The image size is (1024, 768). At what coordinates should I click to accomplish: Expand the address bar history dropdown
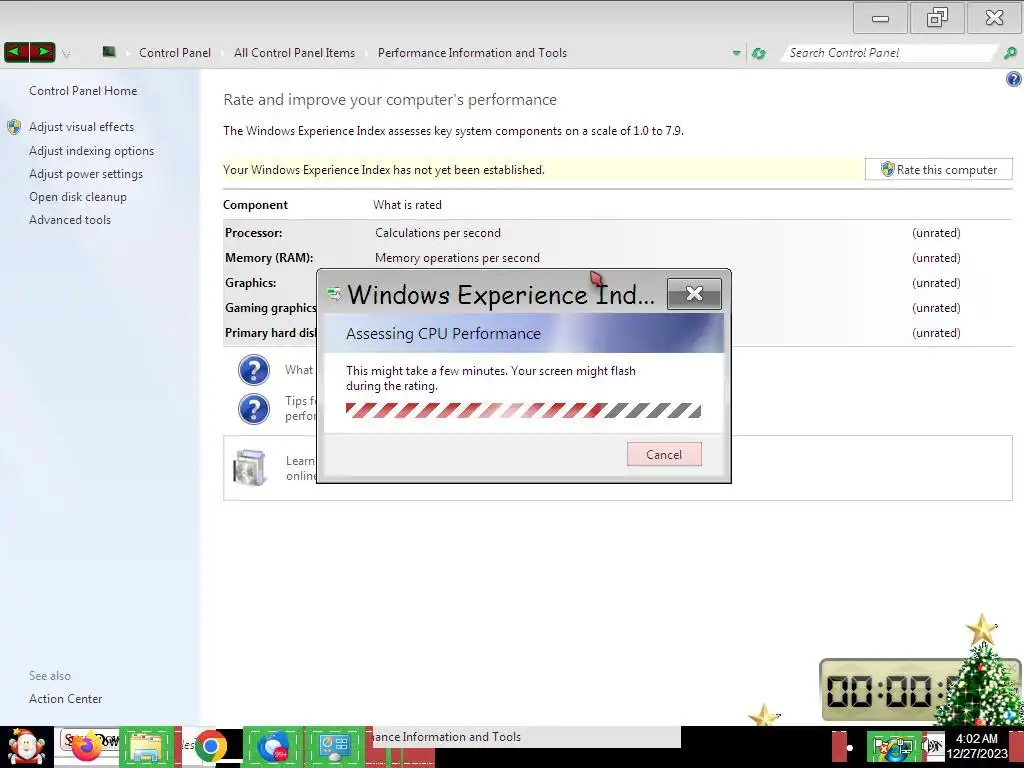coord(737,53)
